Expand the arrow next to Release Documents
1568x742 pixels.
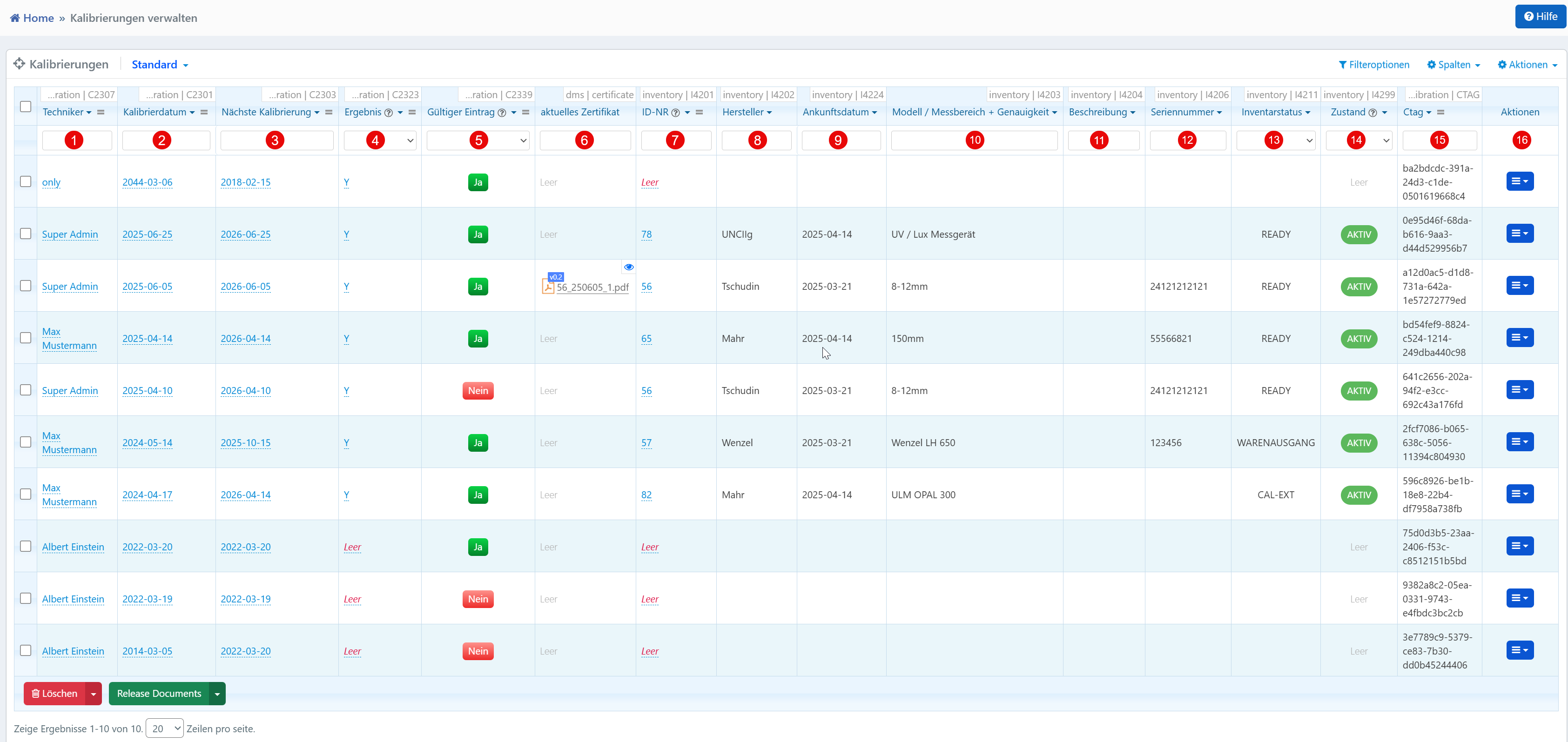coord(217,693)
